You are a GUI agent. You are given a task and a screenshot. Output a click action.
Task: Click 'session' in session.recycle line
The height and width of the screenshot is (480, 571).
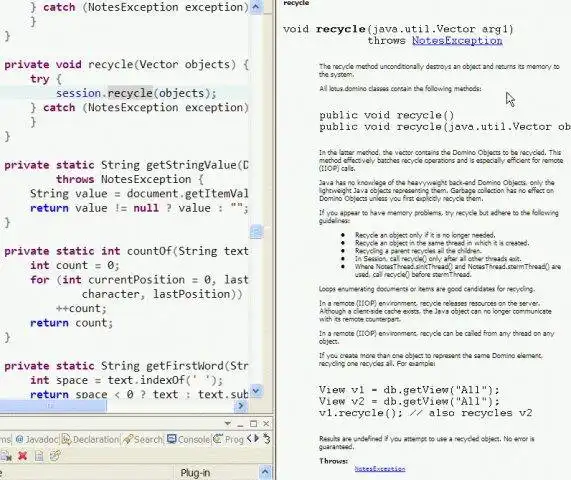pos(78,93)
